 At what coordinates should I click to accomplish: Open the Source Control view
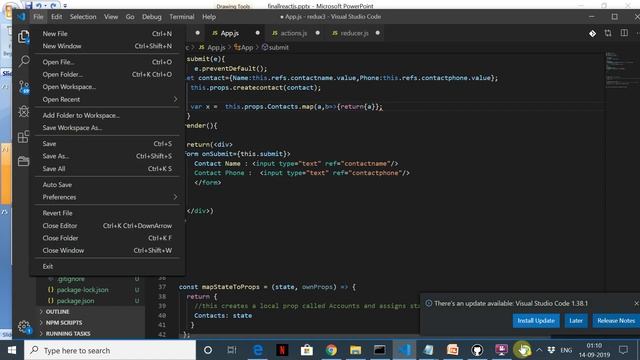(24, 87)
